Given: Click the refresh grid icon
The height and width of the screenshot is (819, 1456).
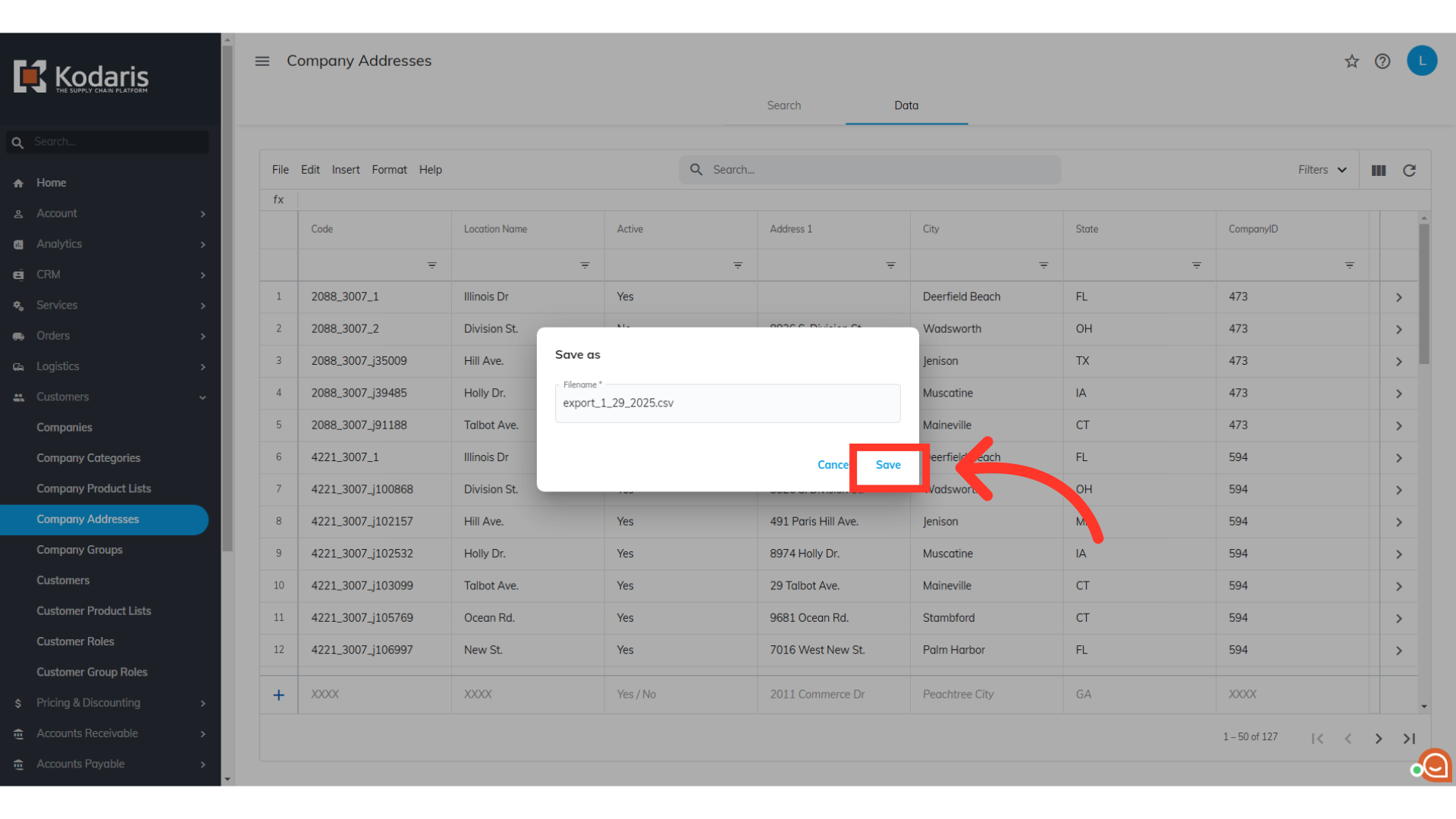Looking at the screenshot, I should click(1409, 171).
